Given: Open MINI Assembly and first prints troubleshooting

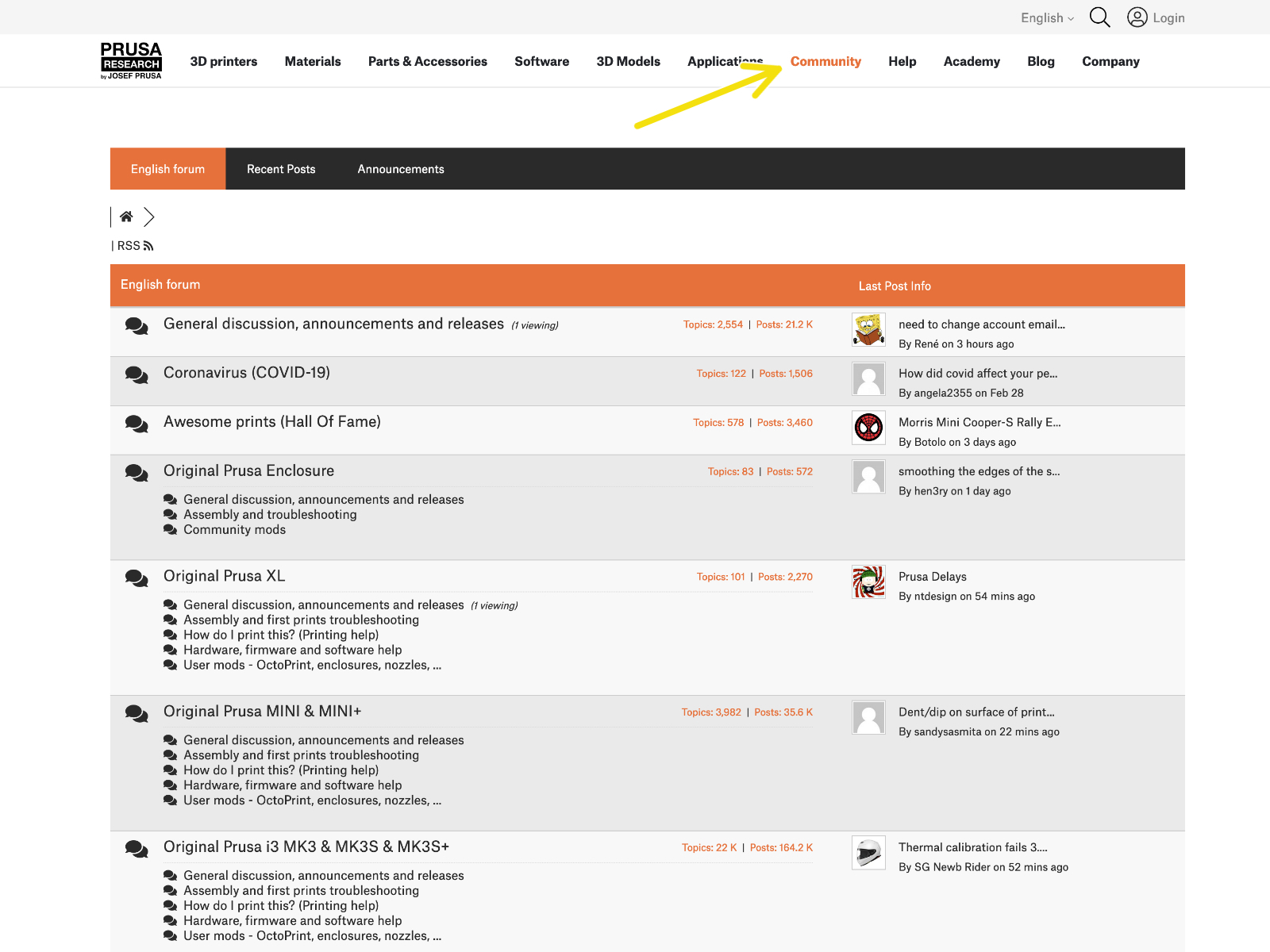Looking at the screenshot, I should pos(301,755).
